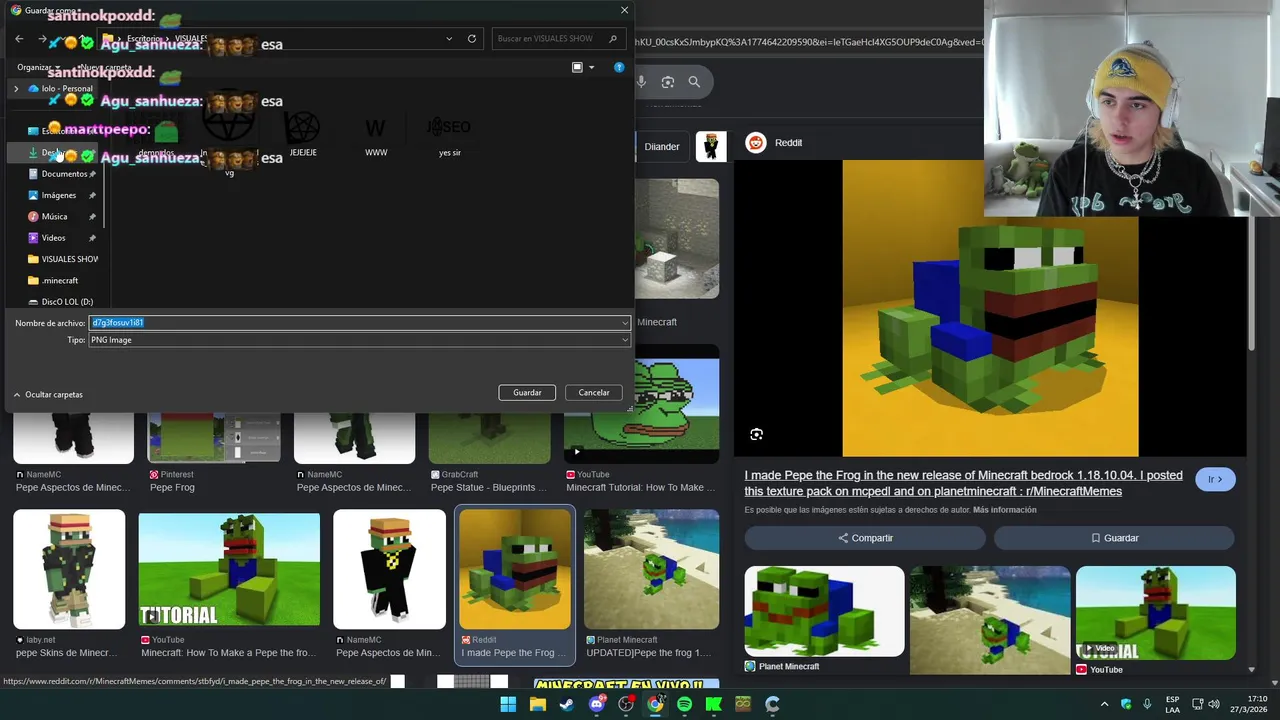Switch to Google Chrome in the taskbar
This screenshot has width=1280, height=720.
(655, 704)
